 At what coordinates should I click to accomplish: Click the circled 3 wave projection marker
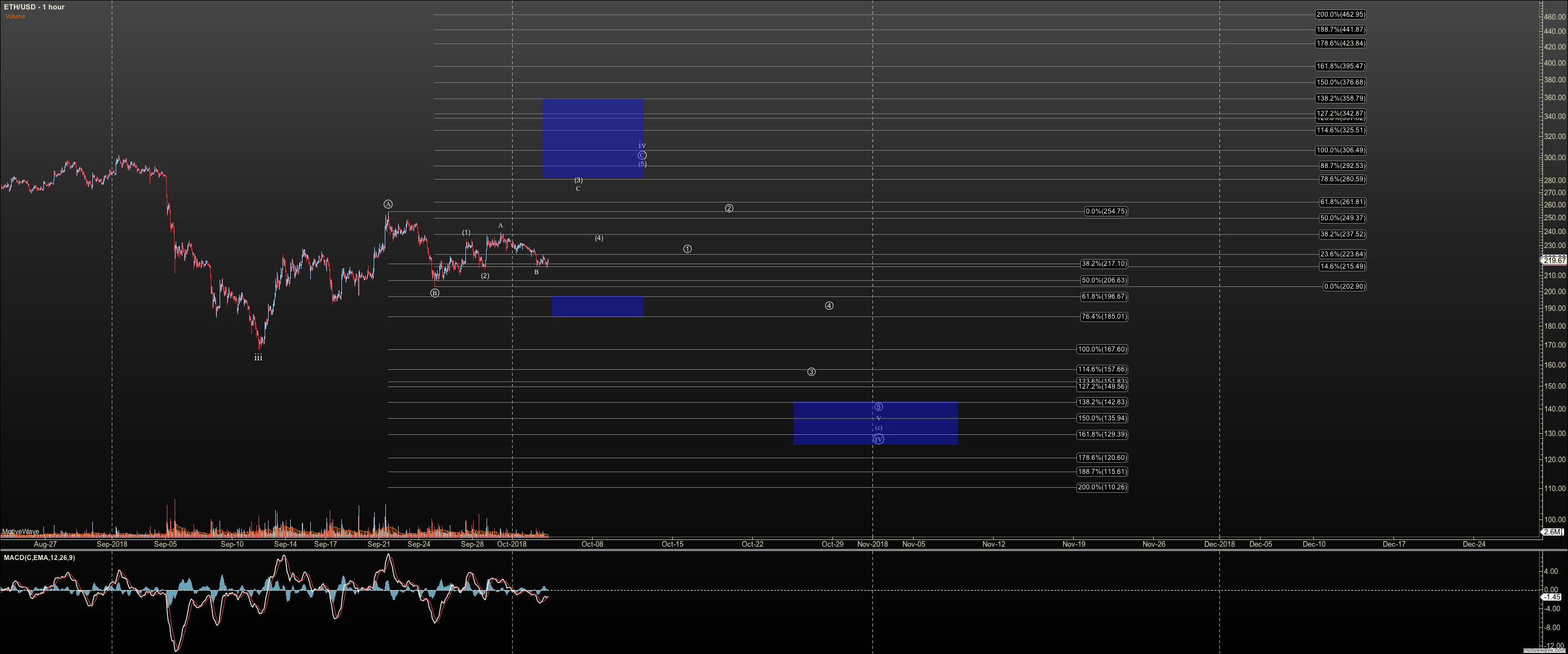point(811,372)
